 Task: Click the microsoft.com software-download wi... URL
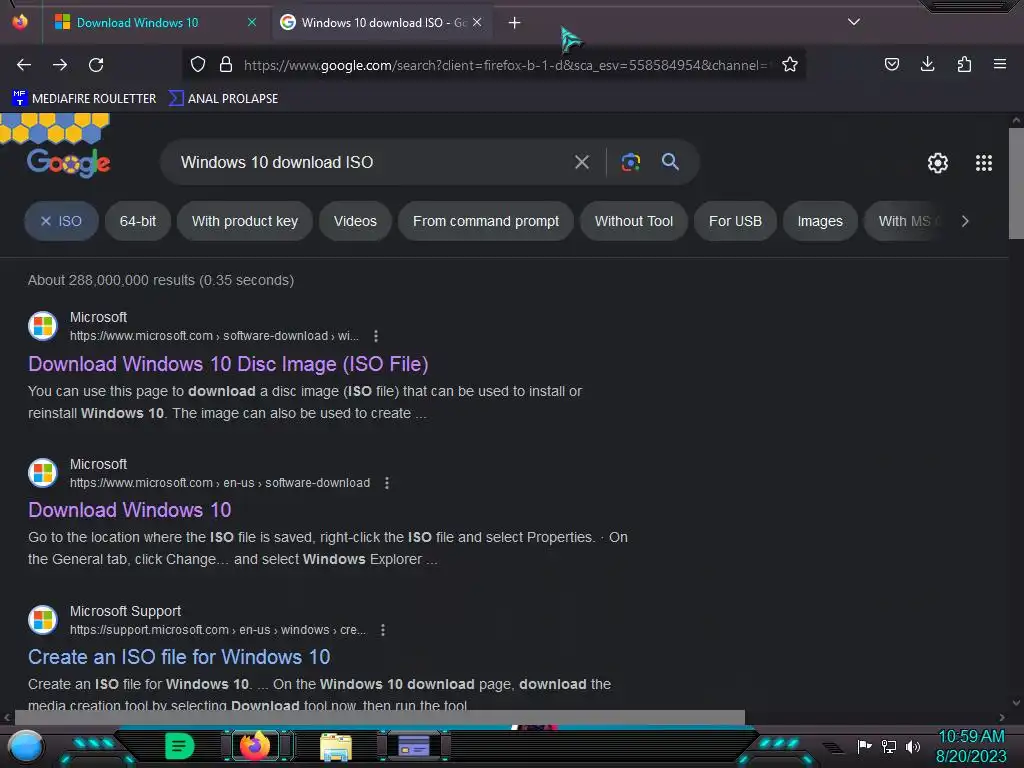[214, 336]
